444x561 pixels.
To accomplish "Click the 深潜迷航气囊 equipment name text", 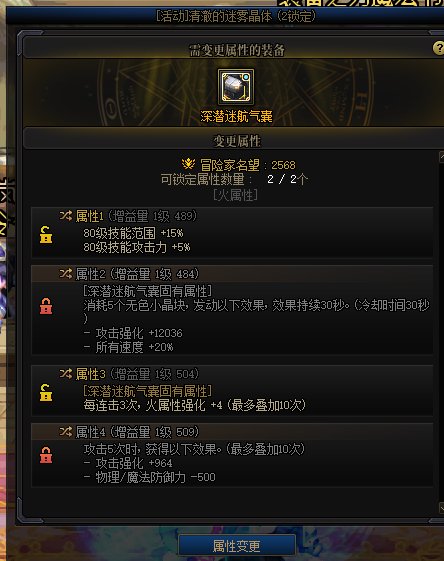I will pyautogui.click(x=236, y=116).
